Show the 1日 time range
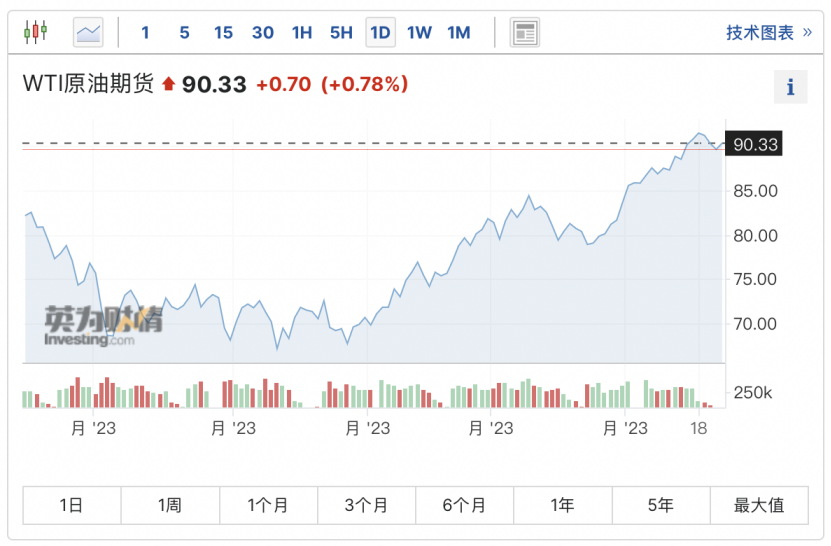831x546 pixels. pos(72,505)
